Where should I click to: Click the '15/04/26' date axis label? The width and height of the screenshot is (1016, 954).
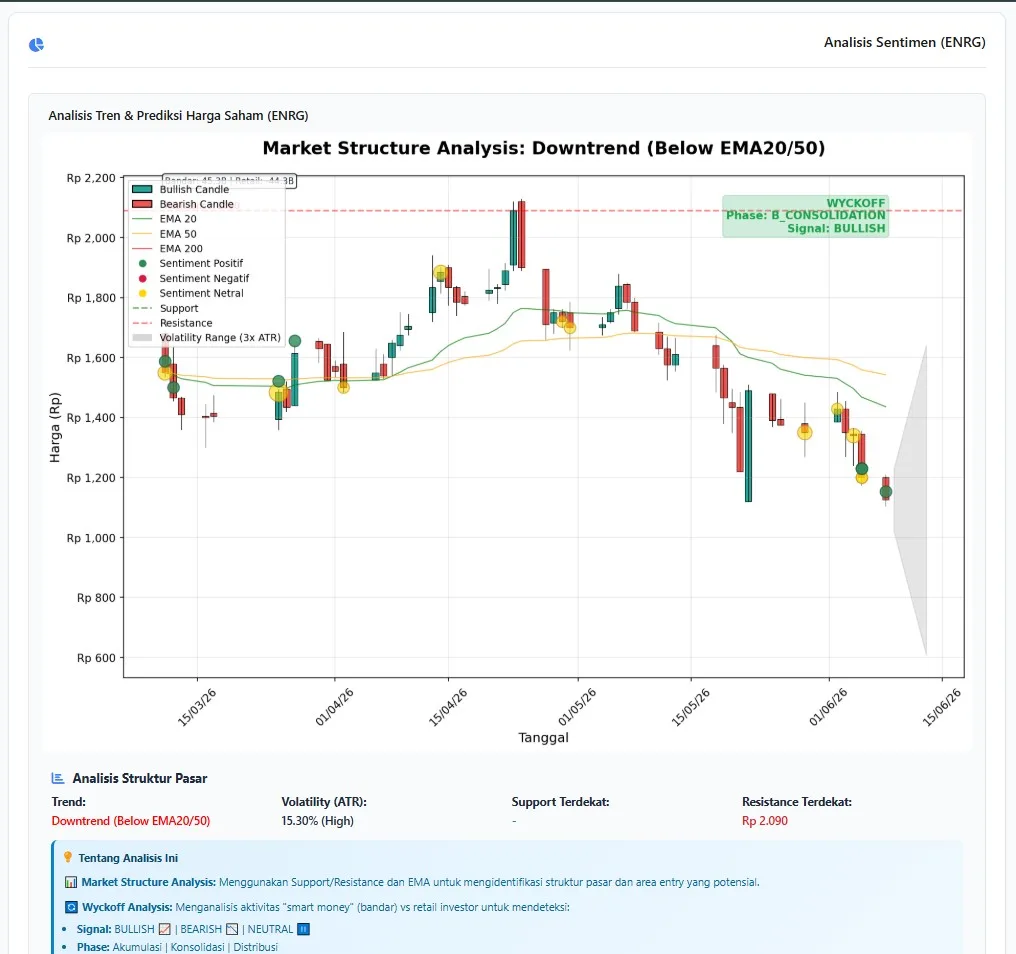tap(448, 708)
